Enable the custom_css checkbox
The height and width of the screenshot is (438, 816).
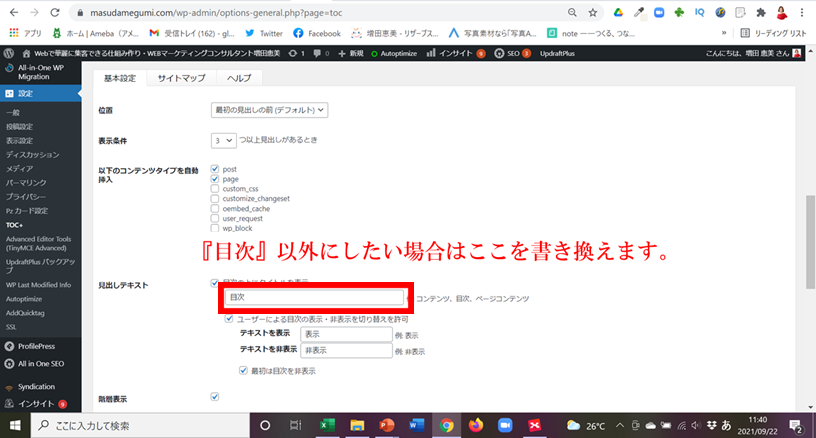tap(214, 188)
